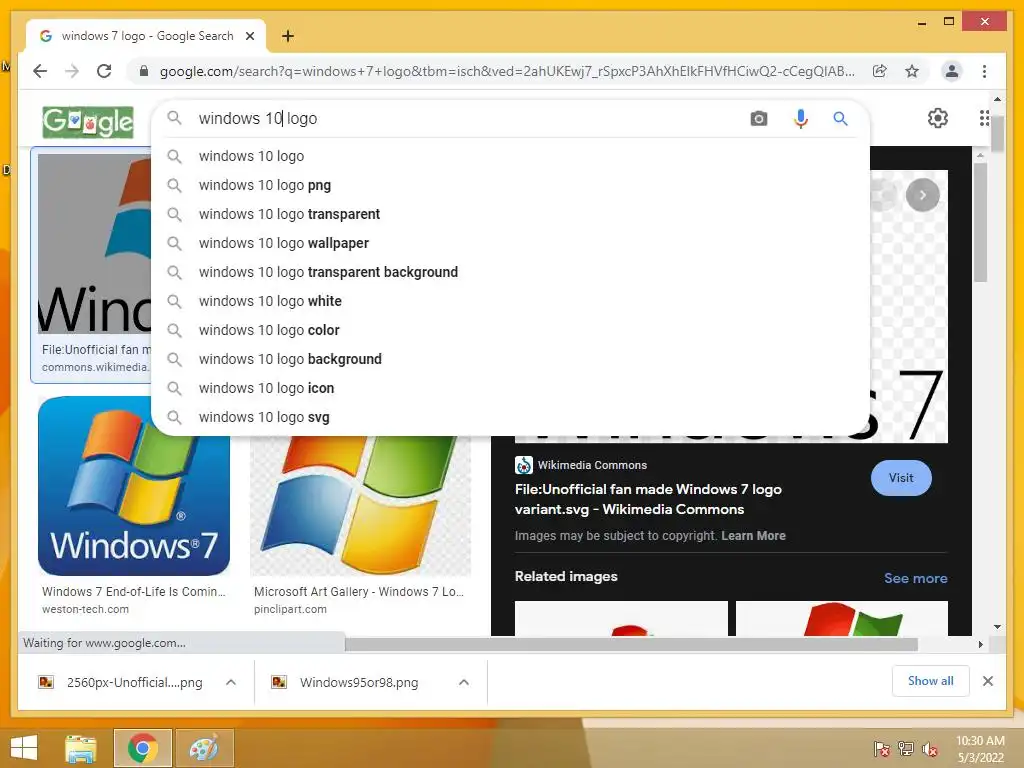Image resolution: width=1024 pixels, height=768 pixels.
Task: Click 'Microsoft Art Gallery - Windows 7 Lo...' caption
Action: pos(359,592)
